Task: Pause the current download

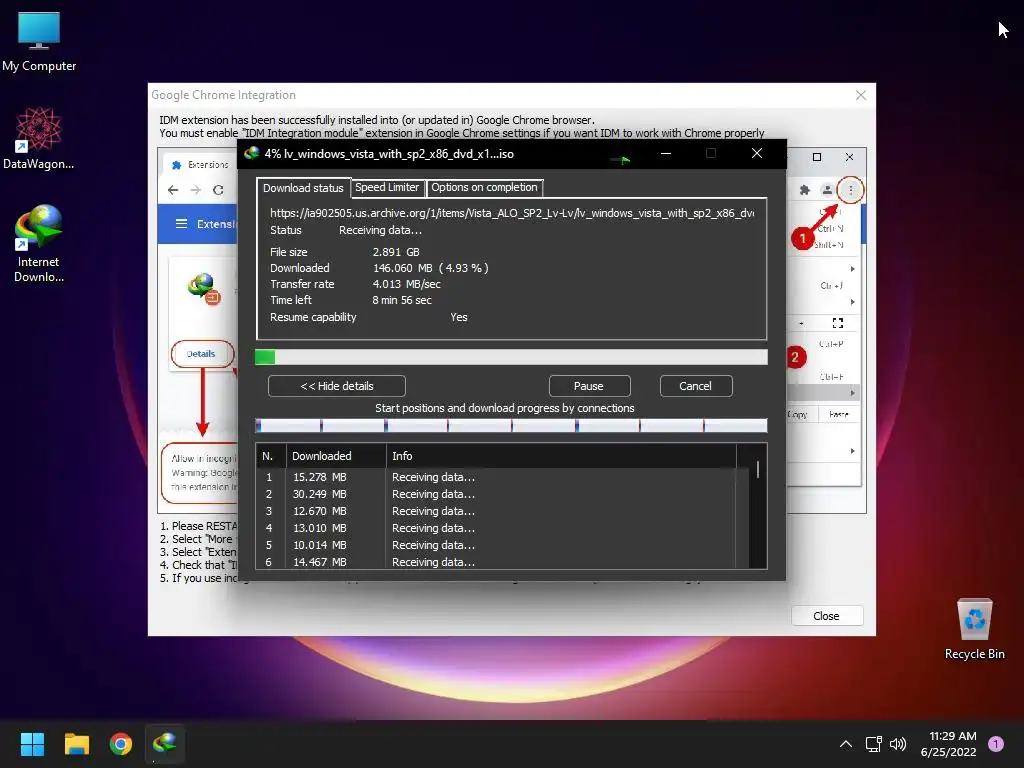Action: 588,386
